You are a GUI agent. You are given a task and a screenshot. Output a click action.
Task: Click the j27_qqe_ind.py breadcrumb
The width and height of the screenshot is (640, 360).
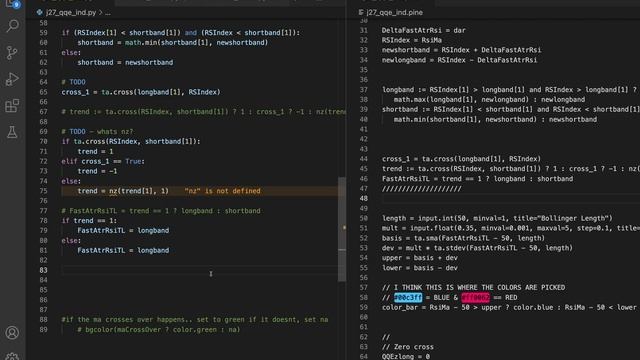(x=71, y=13)
